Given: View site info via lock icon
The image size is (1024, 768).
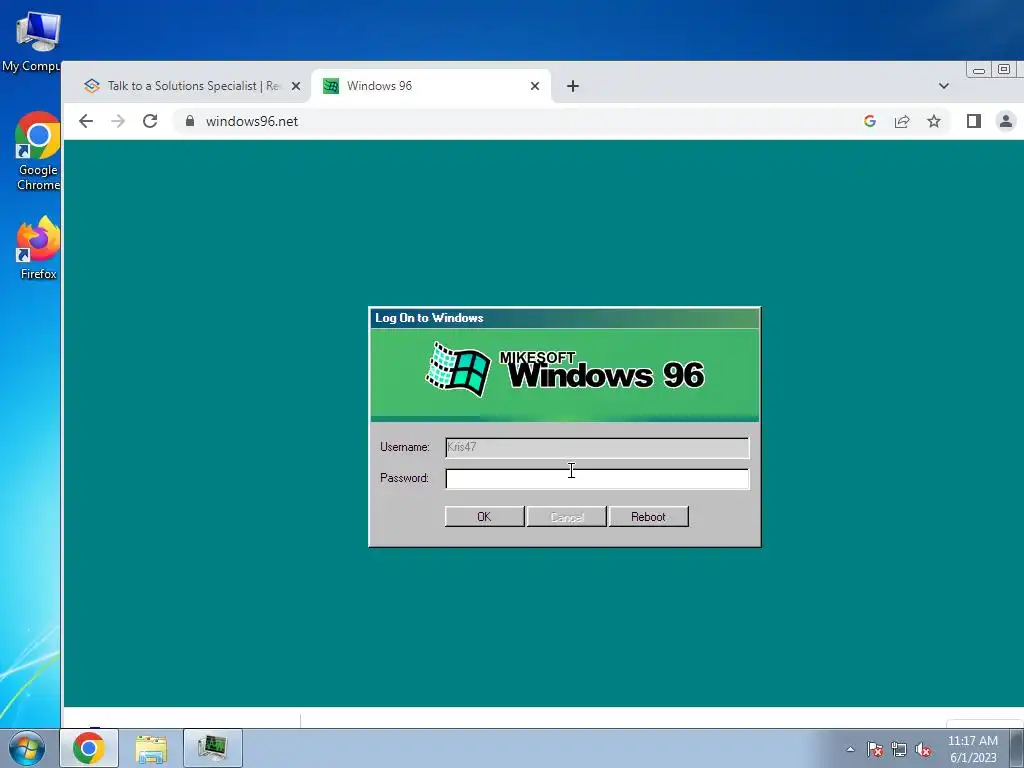Looking at the screenshot, I should tap(190, 121).
